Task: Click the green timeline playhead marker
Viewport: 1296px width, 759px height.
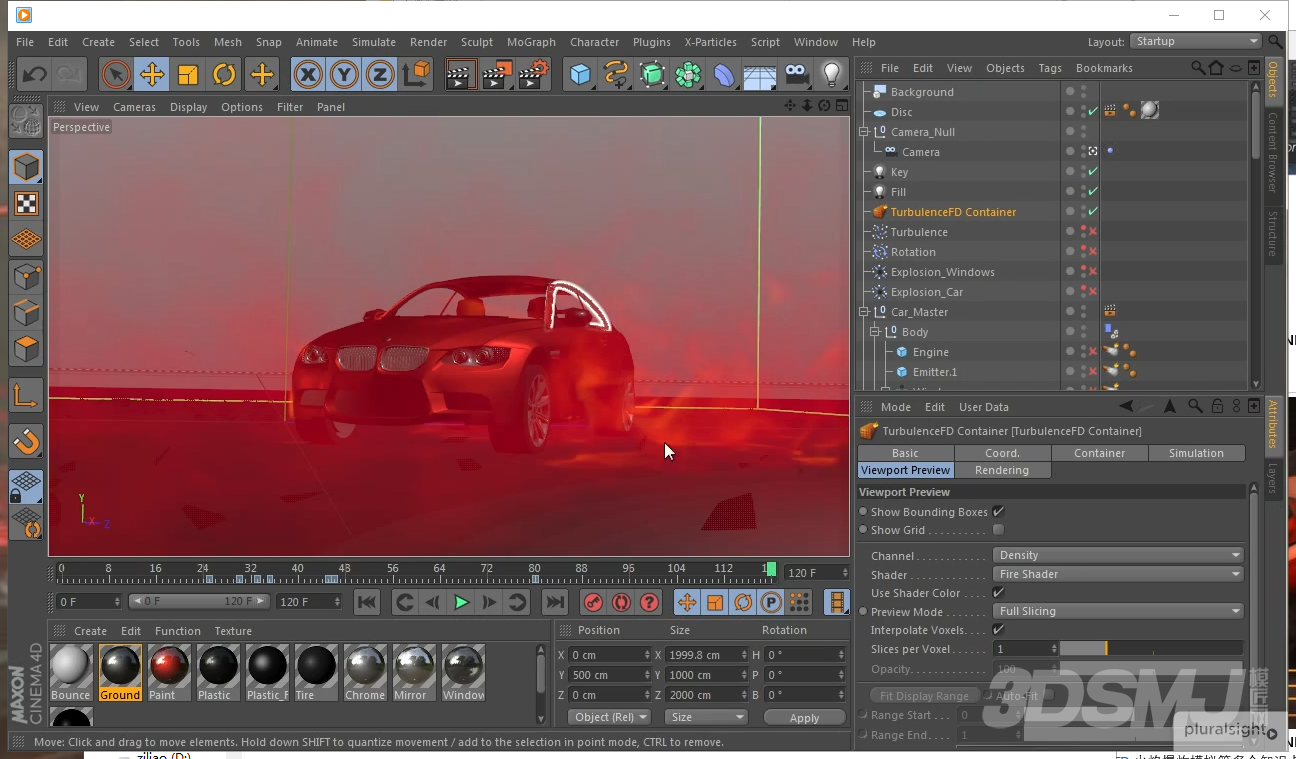Action: [x=771, y=569]
